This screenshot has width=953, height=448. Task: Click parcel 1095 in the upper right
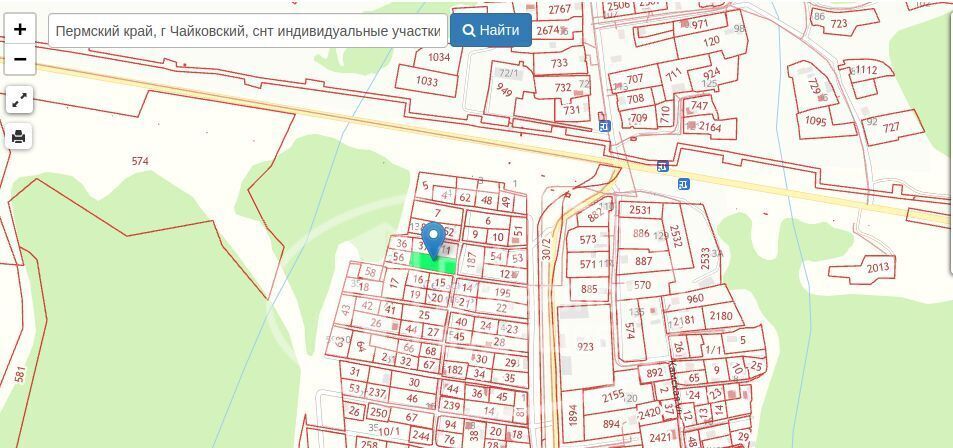click(815, 121)
